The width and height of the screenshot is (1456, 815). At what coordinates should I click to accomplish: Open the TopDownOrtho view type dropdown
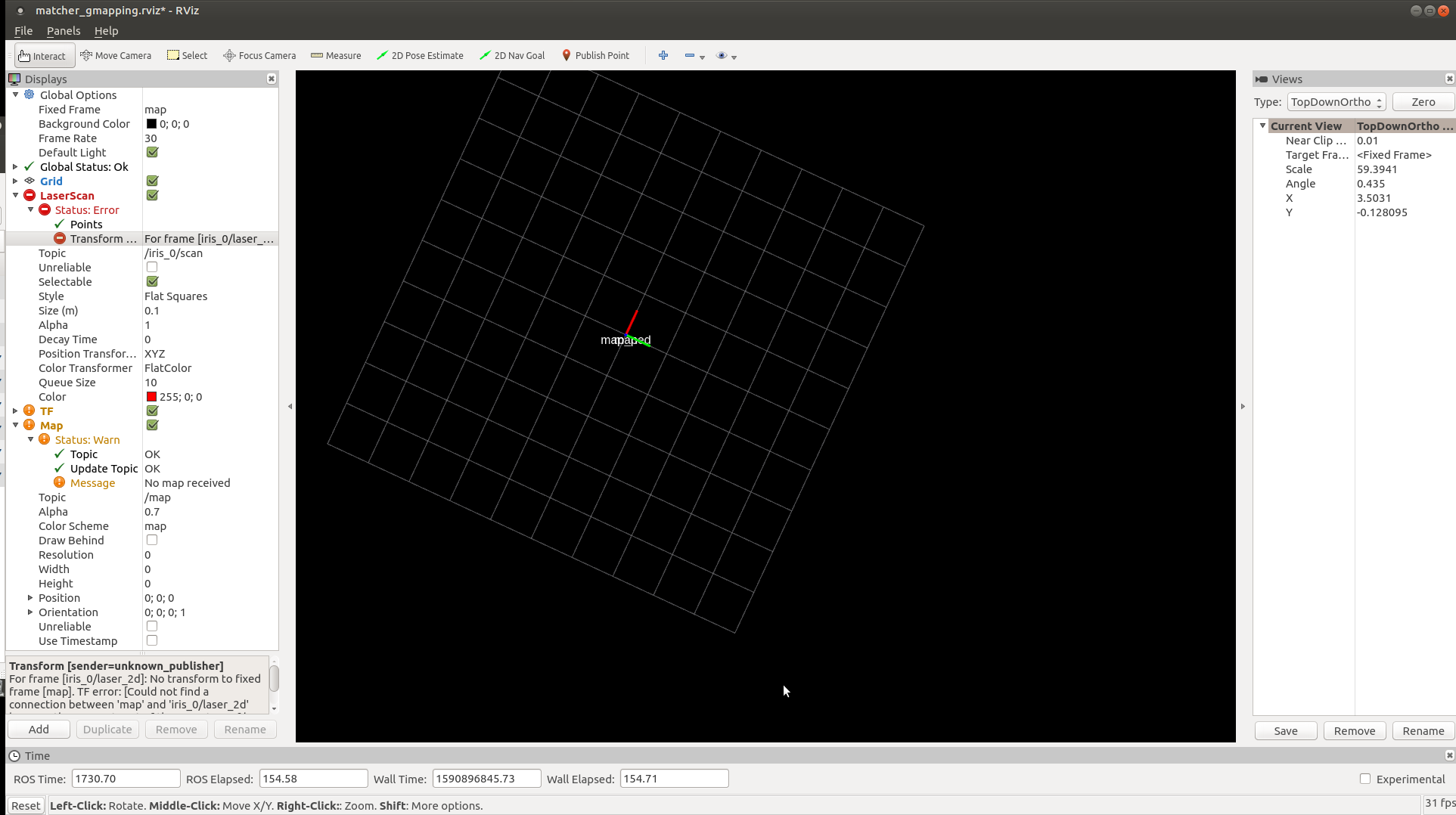click(1336, 101)
